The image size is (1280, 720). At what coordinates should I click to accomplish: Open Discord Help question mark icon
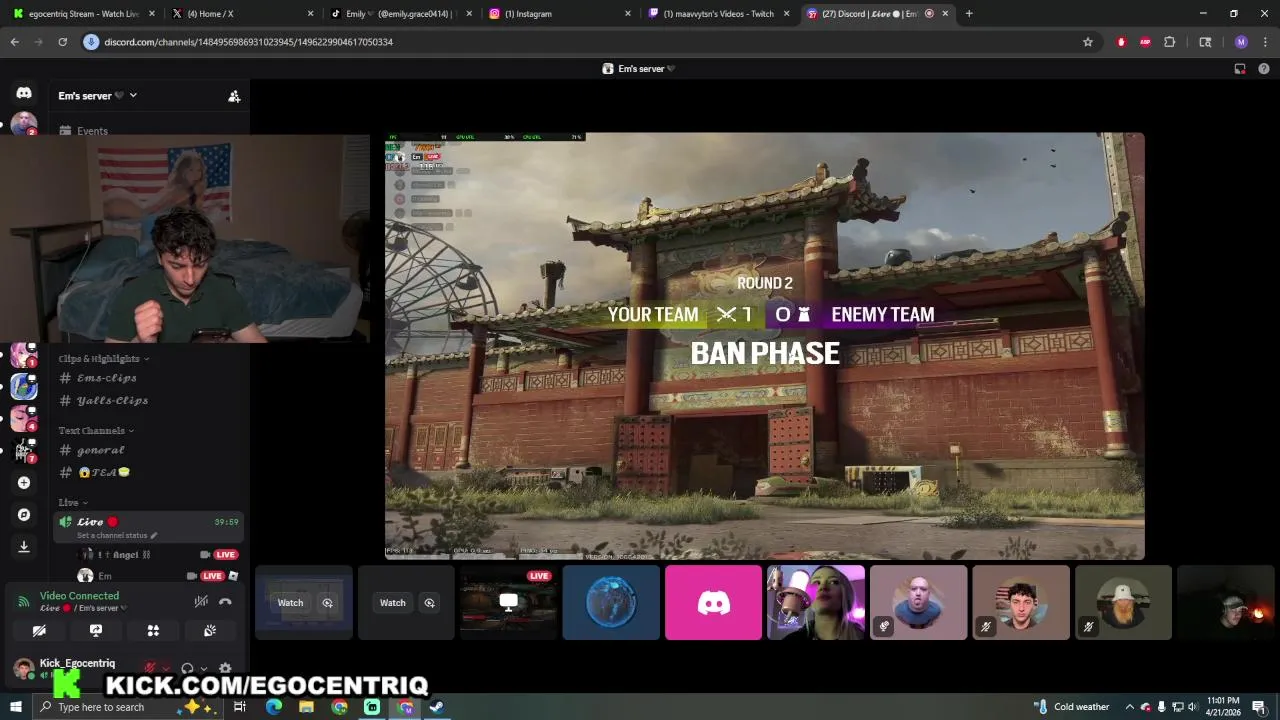coord(1264,69)
